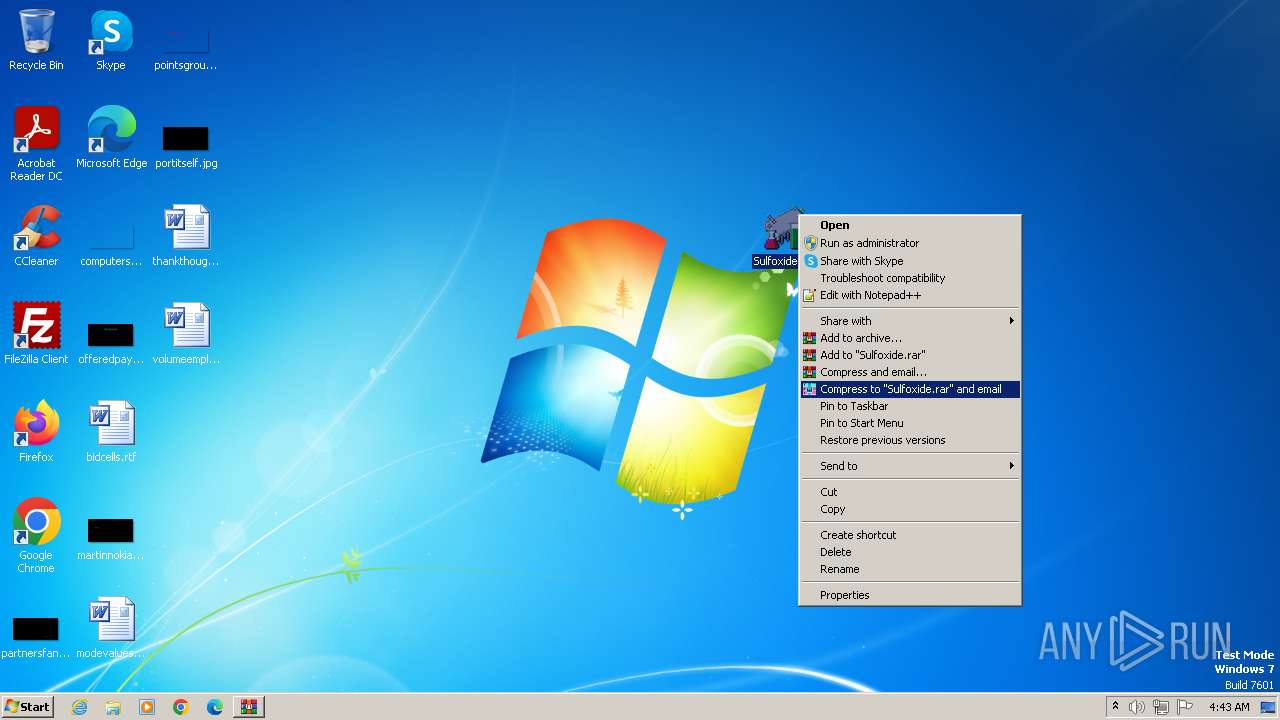This screenshot has height=720, width=1280.
Task: Choose Pin to Start Menu
Action: [x=910, y=423]
